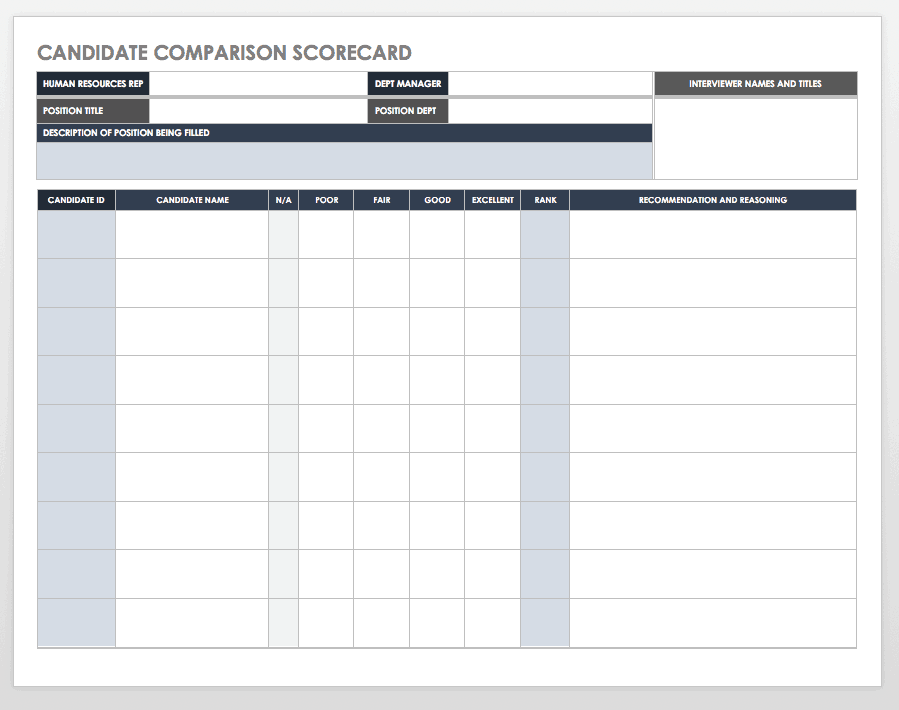Select the Poor column header
899x710 pixels.
pyautogui.click(x=326, y=200)
